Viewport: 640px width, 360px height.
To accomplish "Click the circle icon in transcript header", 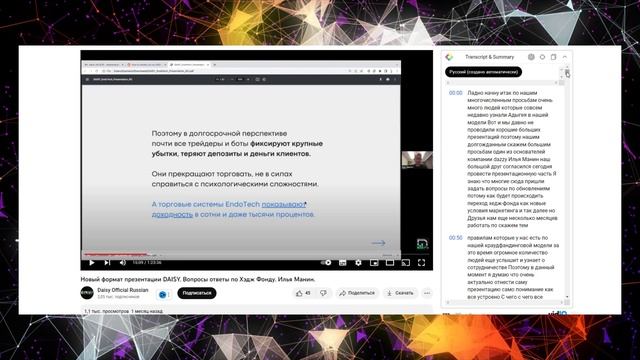I will pos(542,57).
